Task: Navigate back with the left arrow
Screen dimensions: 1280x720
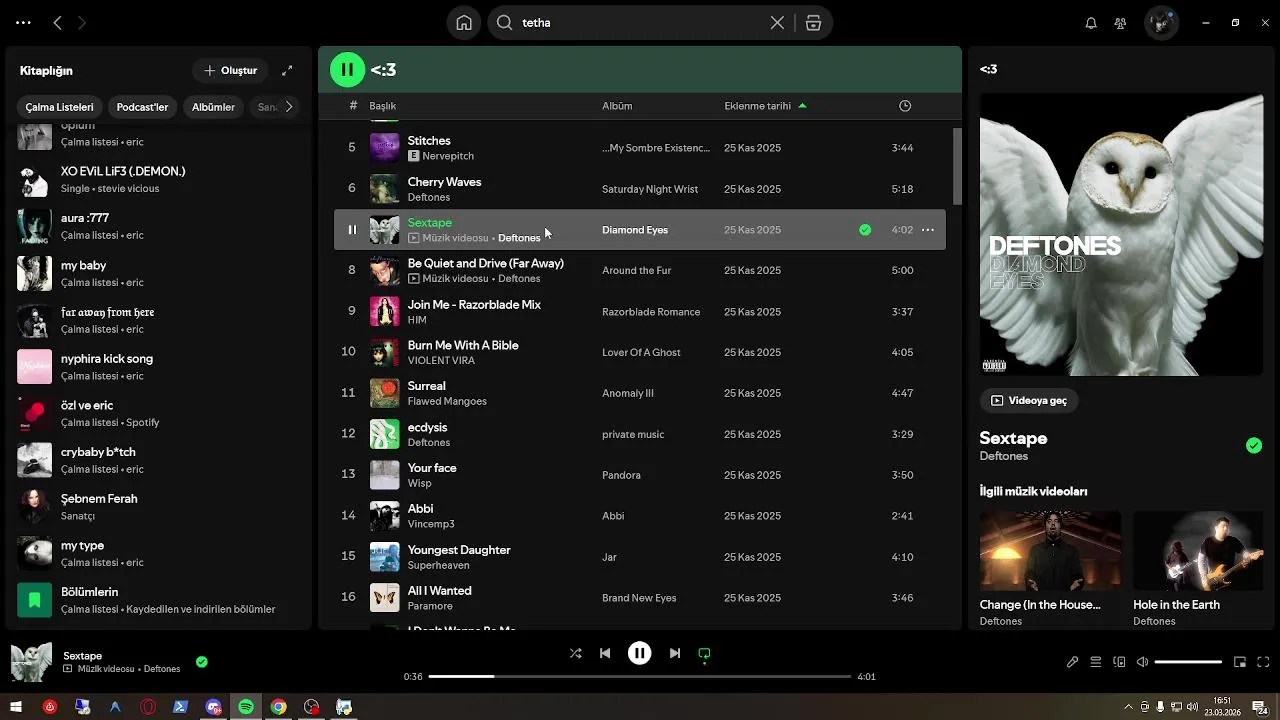Action: pyautogui.click(x=57, y=22)
